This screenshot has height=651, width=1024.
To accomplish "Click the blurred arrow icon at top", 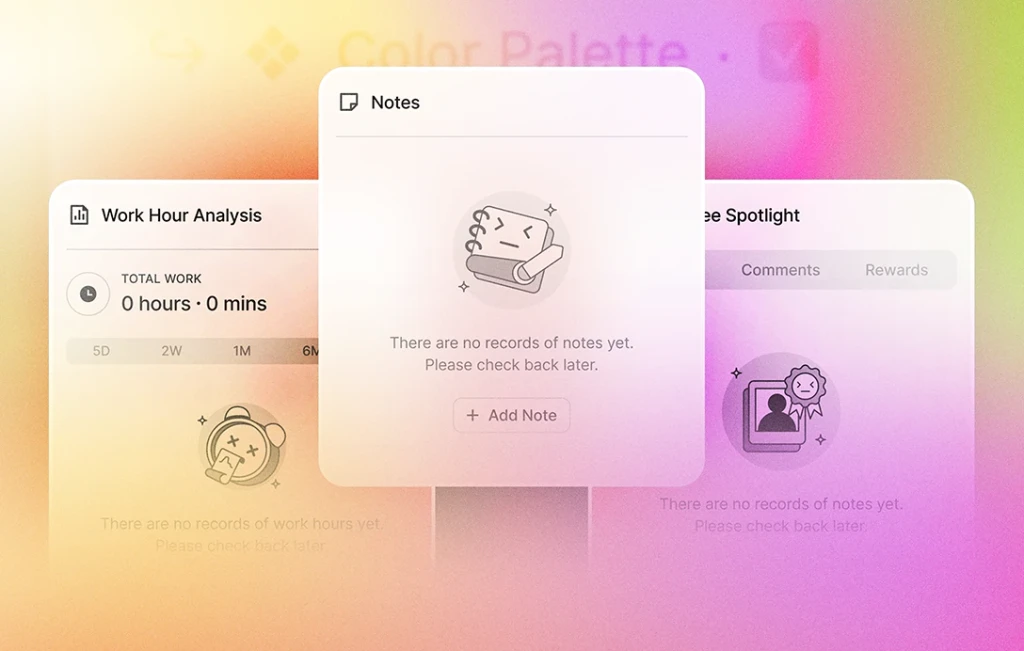I will (x=178, y=52).
